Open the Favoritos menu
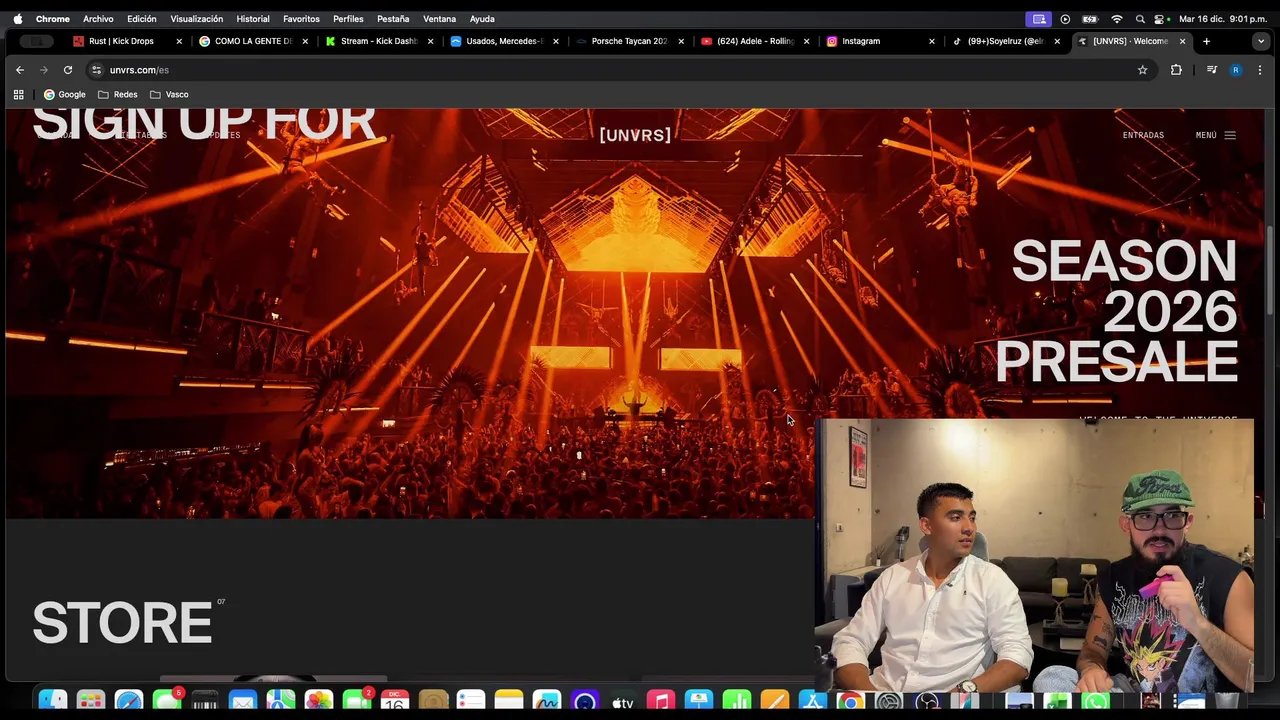The width and height of the screenshot is (1280, 720). 301,18
